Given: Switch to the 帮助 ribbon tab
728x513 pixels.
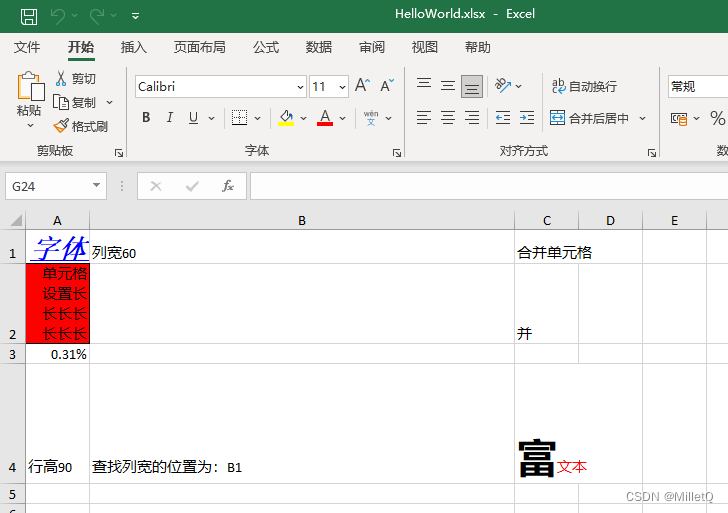Looking at the screenshot, I should pos(478,47).
